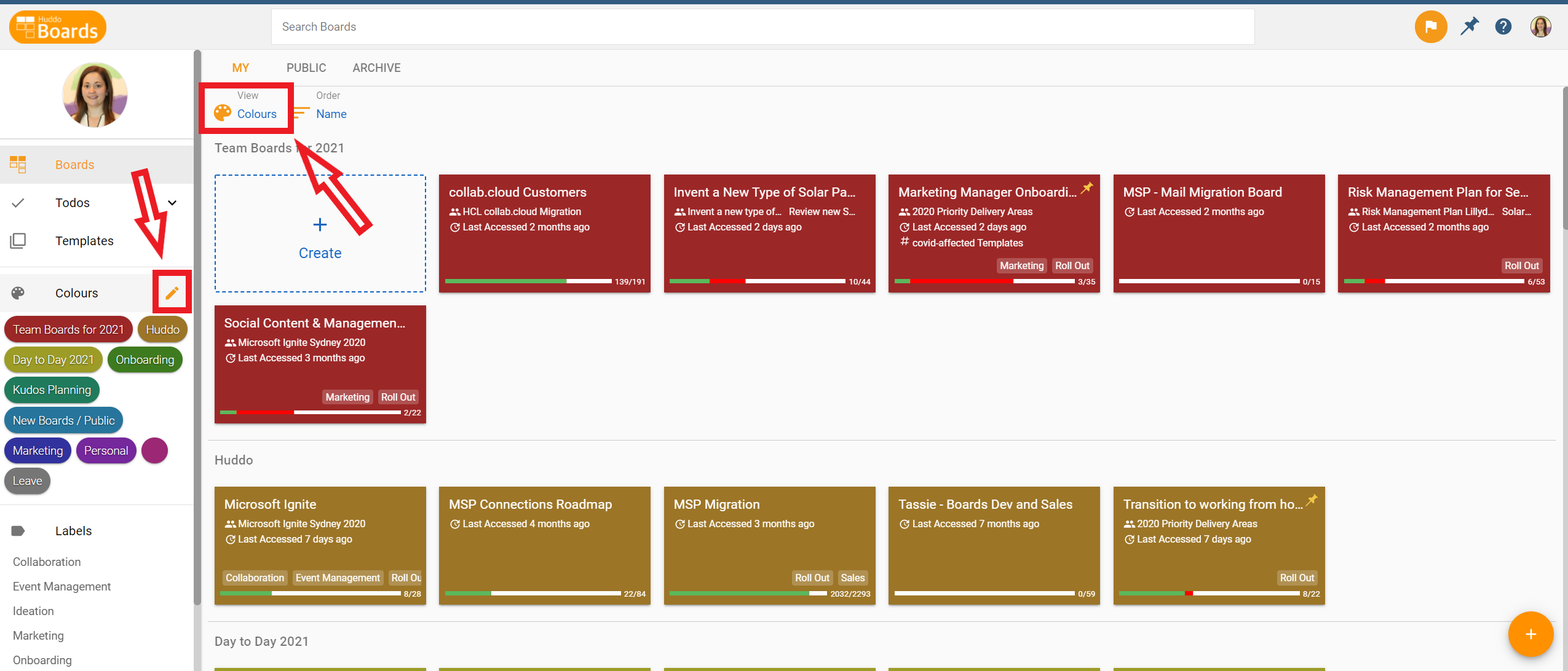Viewport: 1568px width, 671px height.
Task: Edit colours with the pencil icon
Action: tap(172, 292)
